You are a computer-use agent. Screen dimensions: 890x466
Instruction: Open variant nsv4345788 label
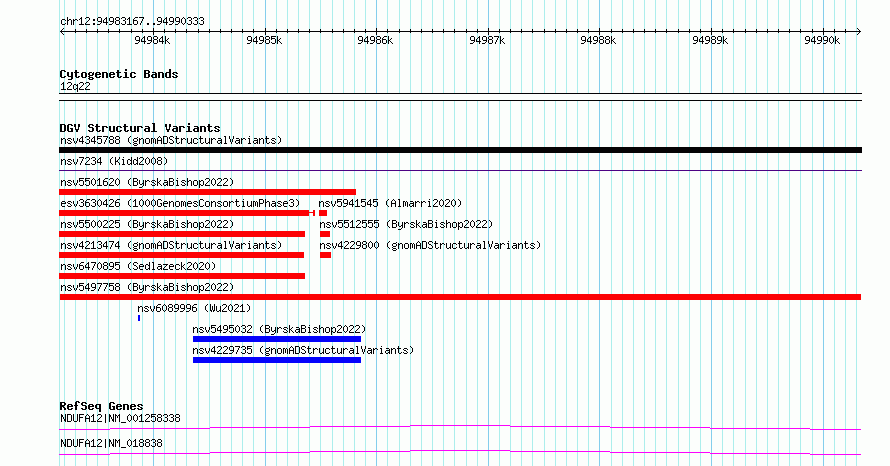click(x=171, y=140)
